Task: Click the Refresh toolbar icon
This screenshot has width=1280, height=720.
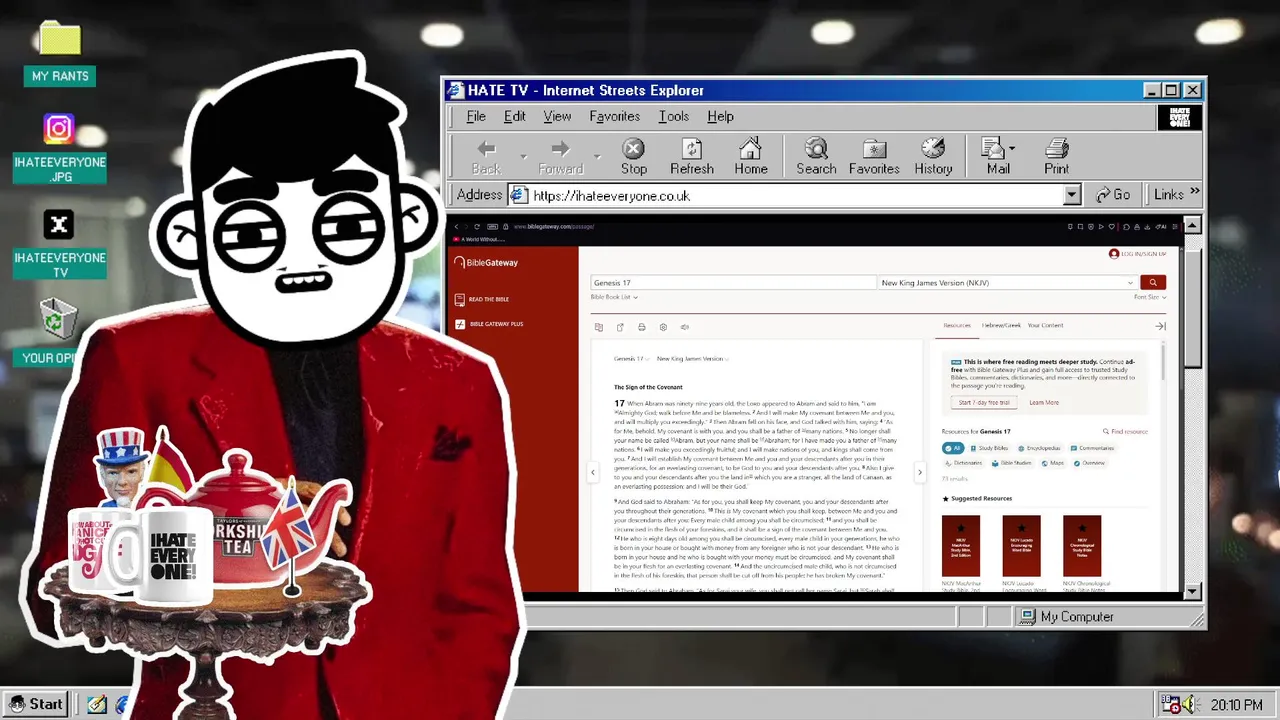Action: (x=692, y=156)
